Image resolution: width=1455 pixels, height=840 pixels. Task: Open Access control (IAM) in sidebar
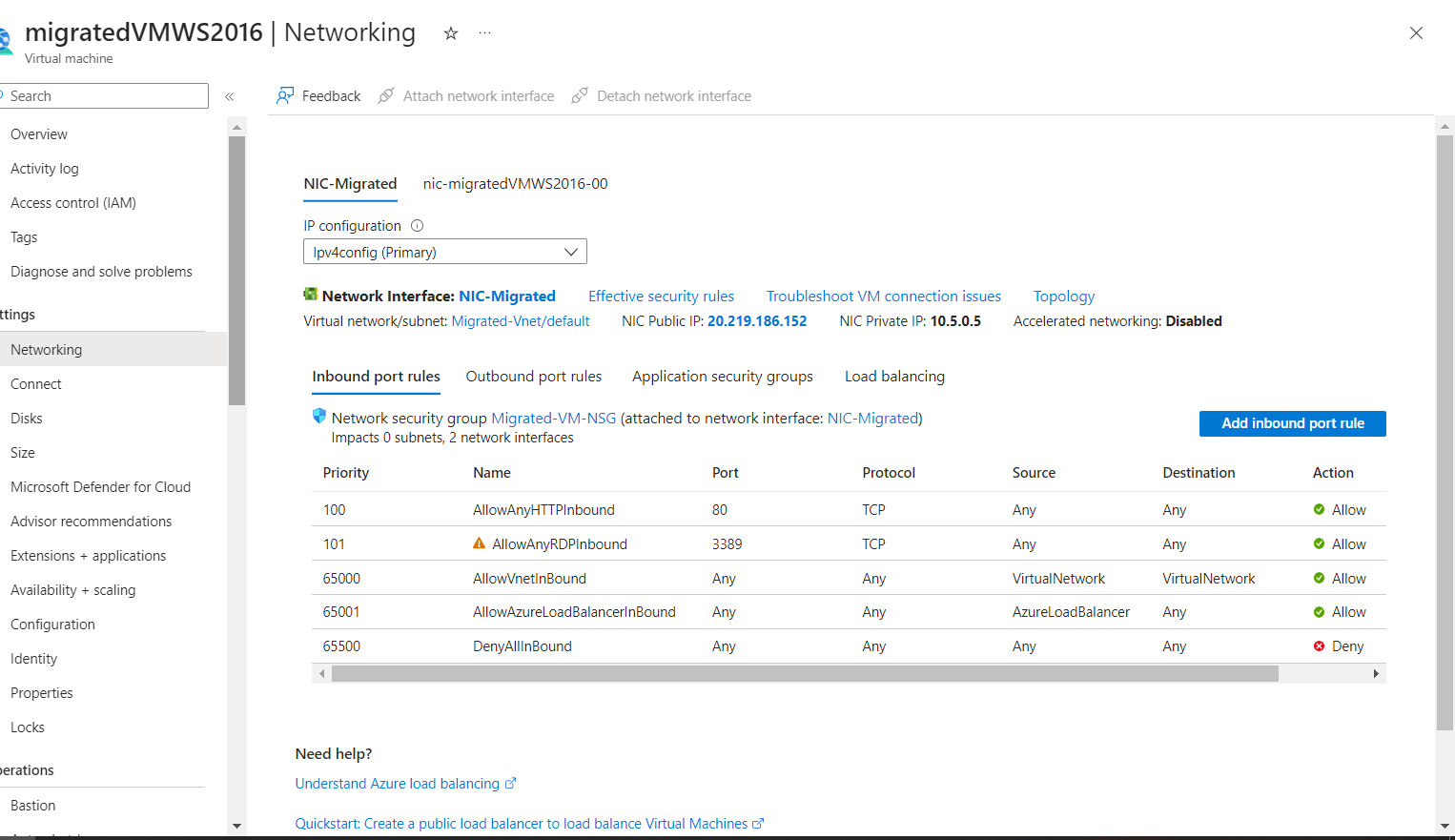coord(73,203)
